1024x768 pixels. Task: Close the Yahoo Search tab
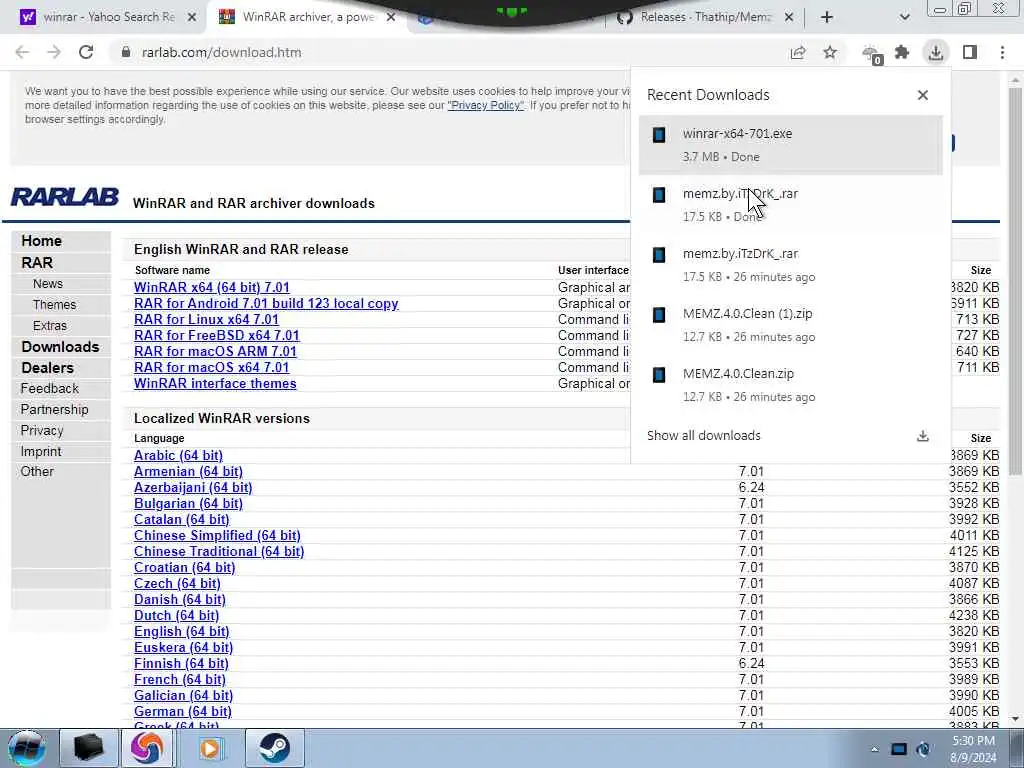click(x=192, y=17)
